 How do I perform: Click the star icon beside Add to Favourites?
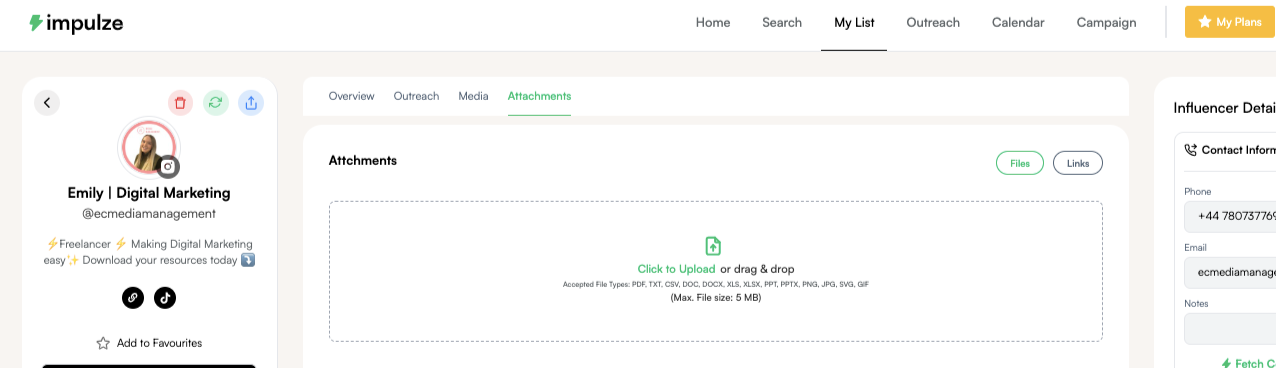point(103,343)
